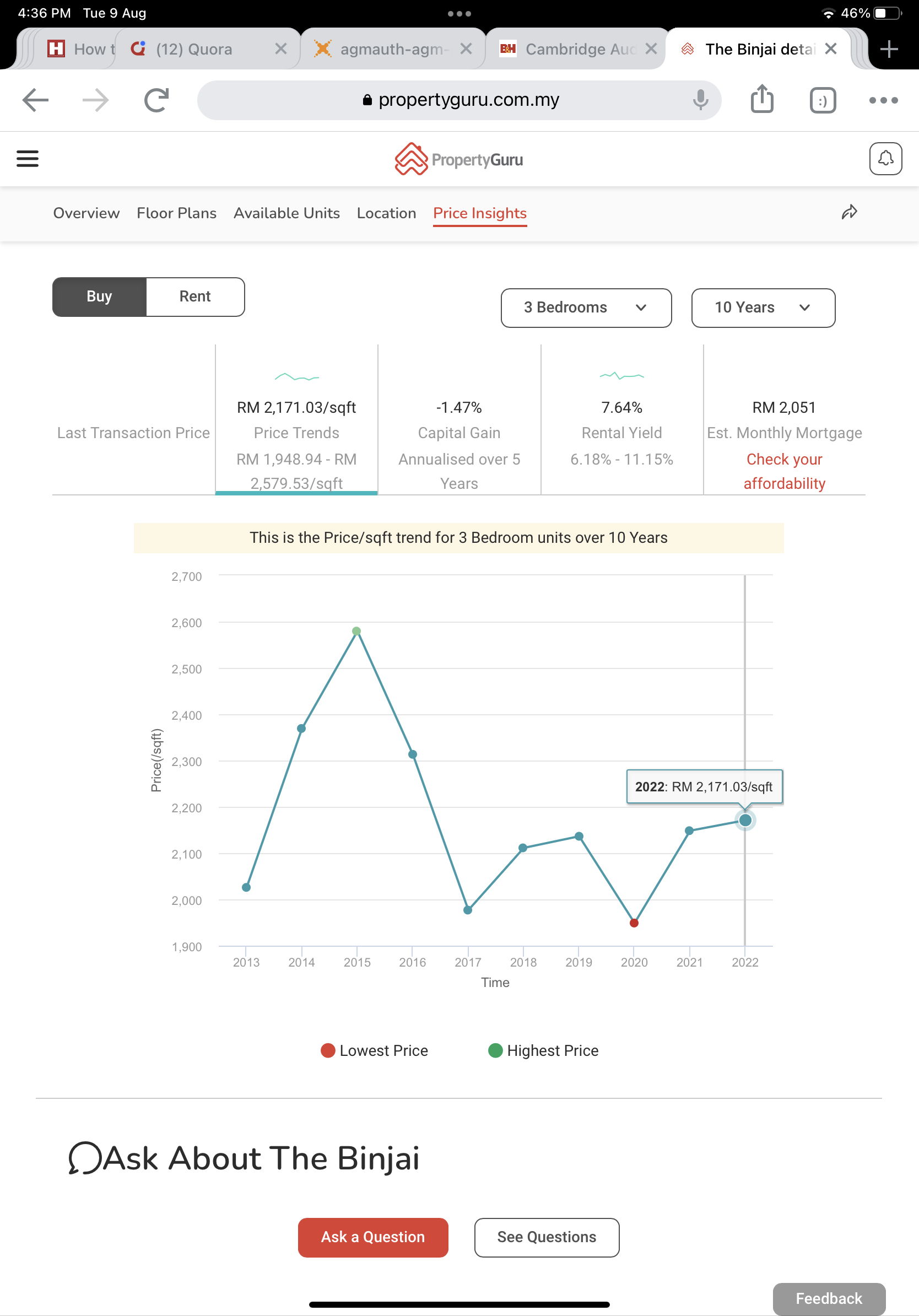Open notifications bell icon
The width and height of the screenshot is (919, 1316).
point(885,159)
